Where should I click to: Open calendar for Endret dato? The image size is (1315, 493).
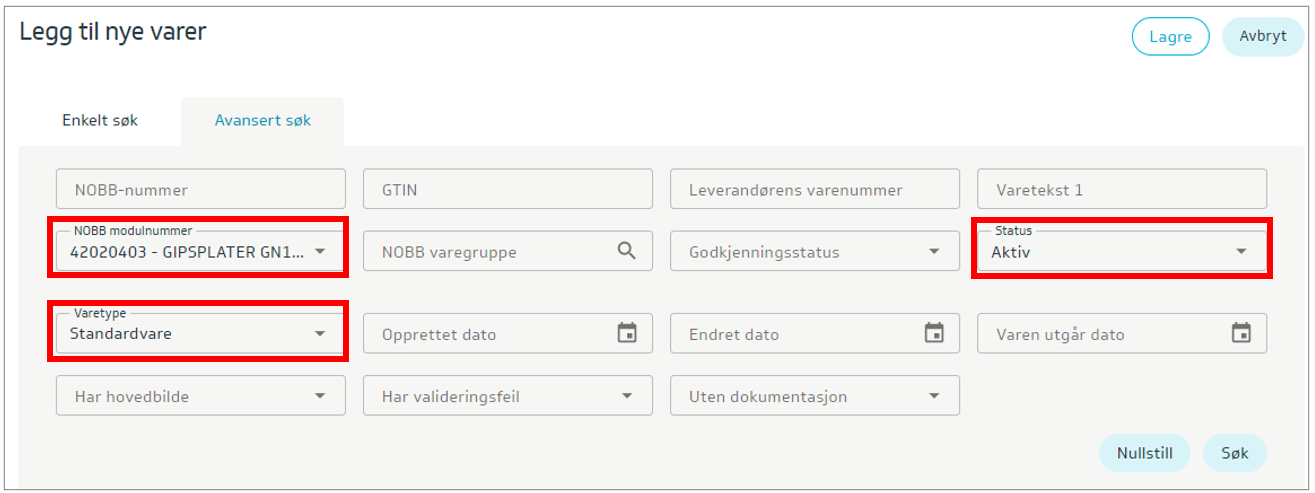934,333
